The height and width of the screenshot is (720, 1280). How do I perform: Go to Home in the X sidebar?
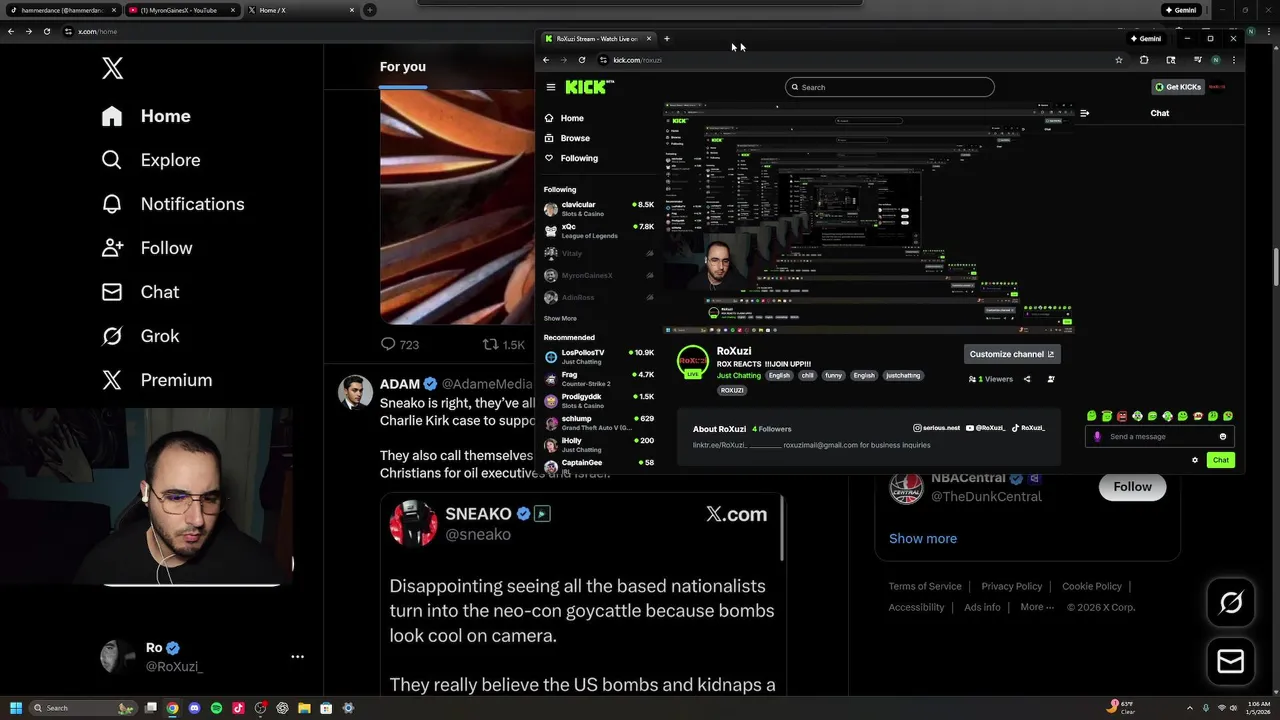point(146,116)
